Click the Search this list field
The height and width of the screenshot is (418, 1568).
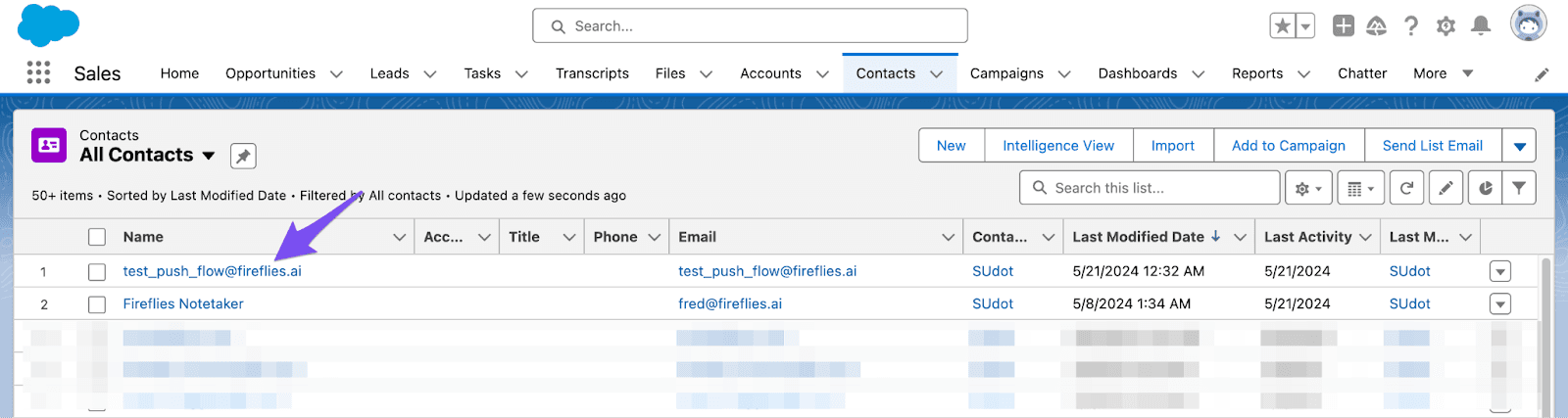tap(1150, 188)
